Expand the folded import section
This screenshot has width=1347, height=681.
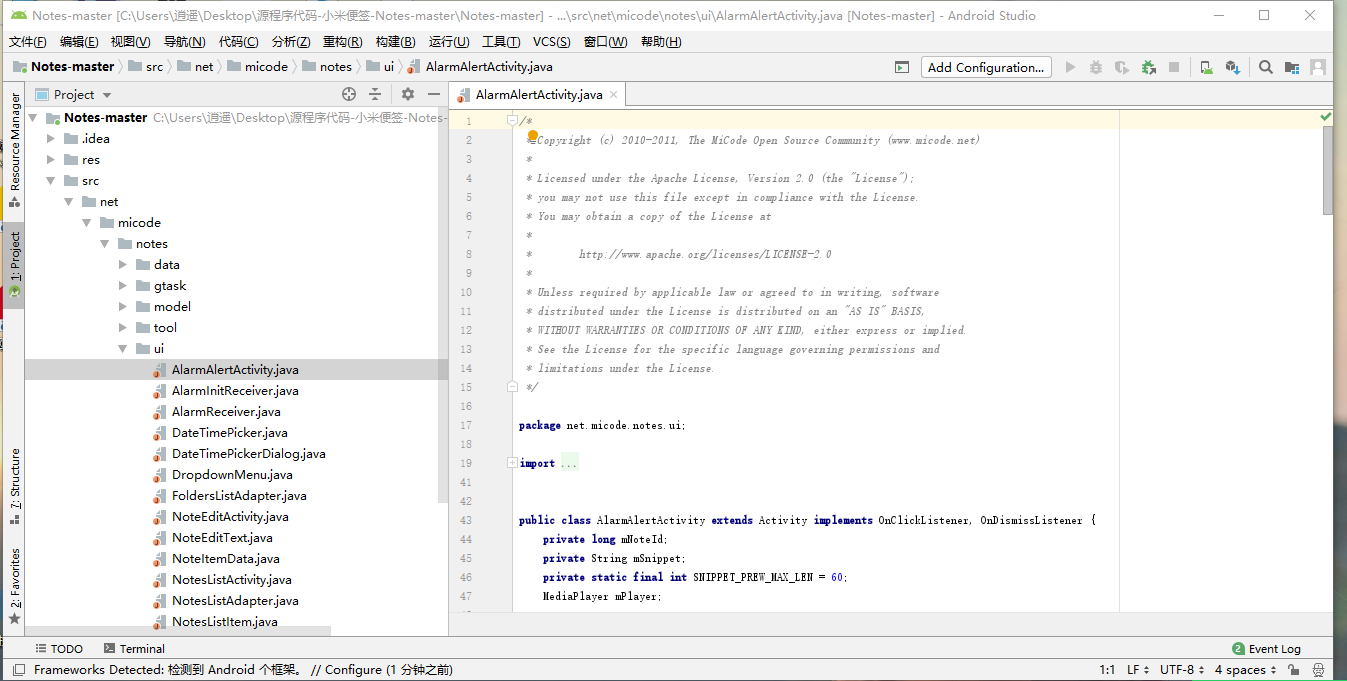(512, 463)
